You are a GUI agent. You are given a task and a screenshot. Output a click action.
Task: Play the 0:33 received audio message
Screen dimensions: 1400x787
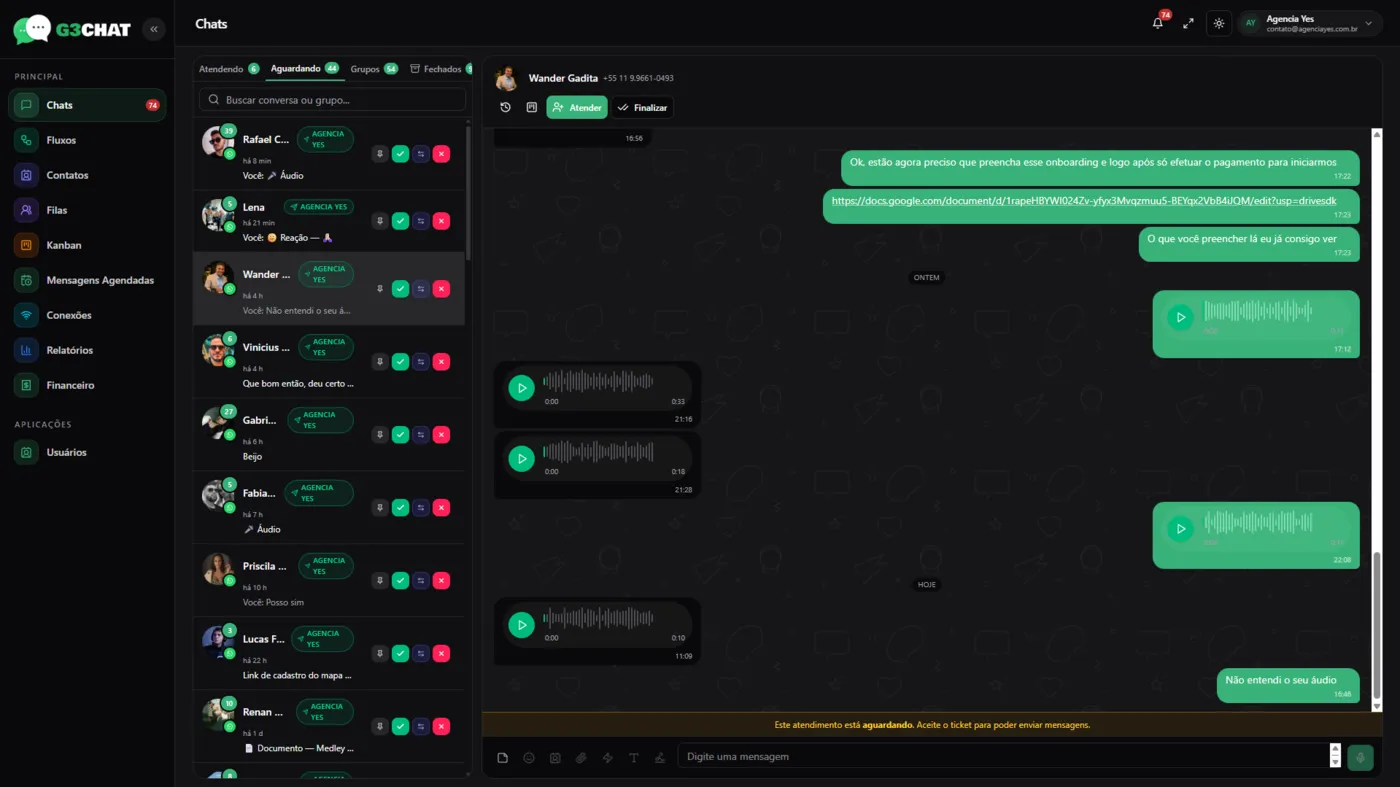521,388
